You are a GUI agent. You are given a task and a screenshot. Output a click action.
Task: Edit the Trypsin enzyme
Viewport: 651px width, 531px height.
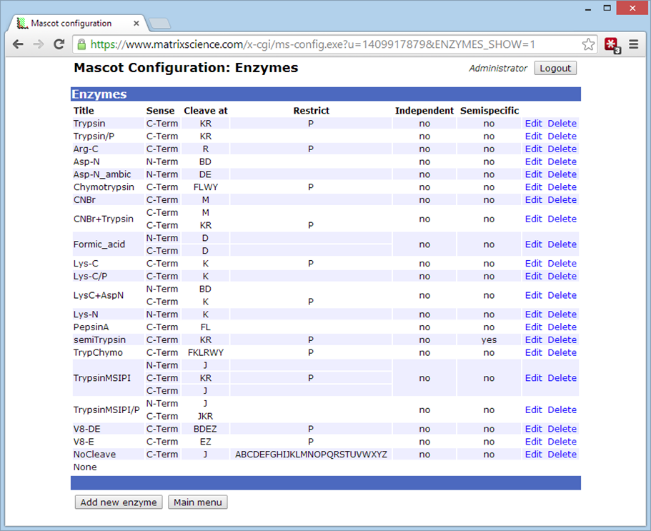[533, 124]
